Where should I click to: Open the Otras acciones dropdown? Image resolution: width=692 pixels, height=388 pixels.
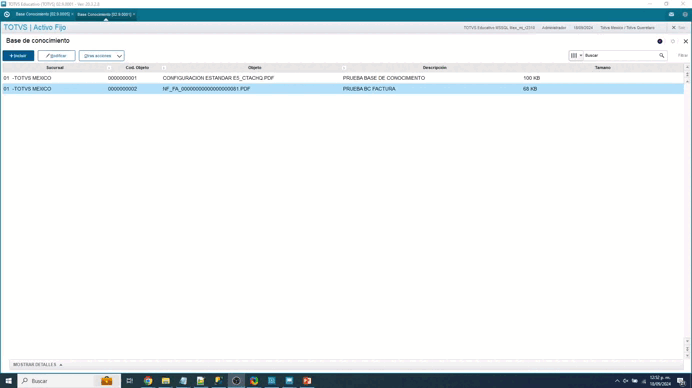[x=102, y=56]
